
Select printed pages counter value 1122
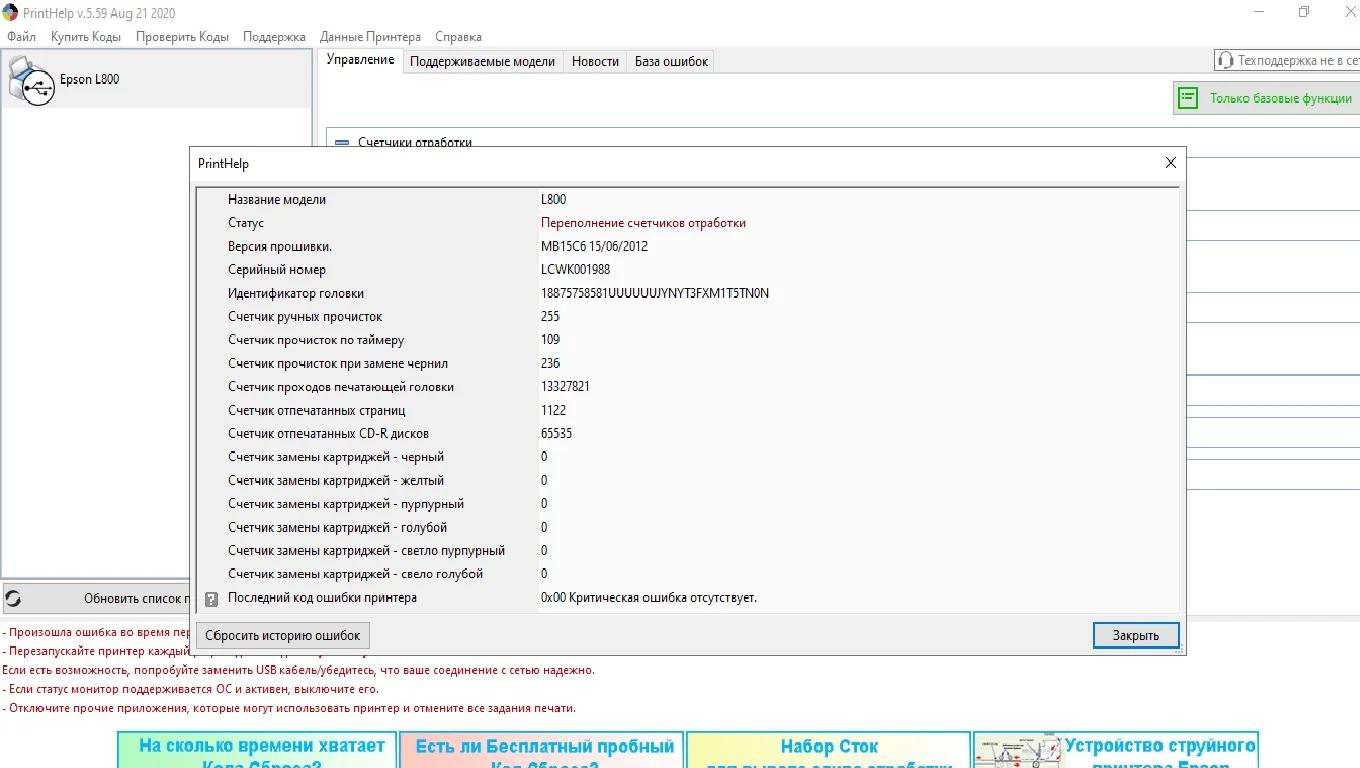tap(553, 410)
